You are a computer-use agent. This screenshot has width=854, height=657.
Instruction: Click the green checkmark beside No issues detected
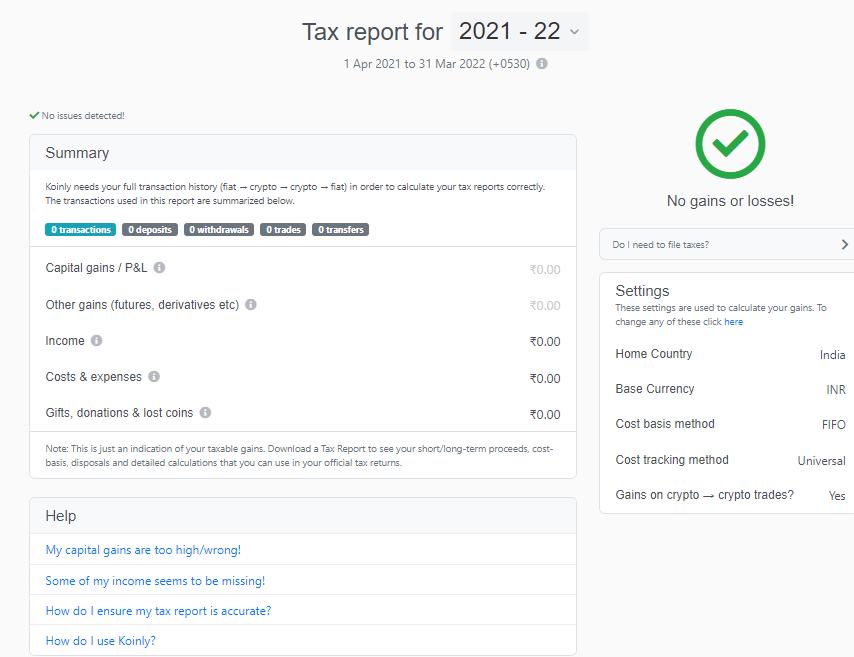pyautogui.click(x=34, y=115)
